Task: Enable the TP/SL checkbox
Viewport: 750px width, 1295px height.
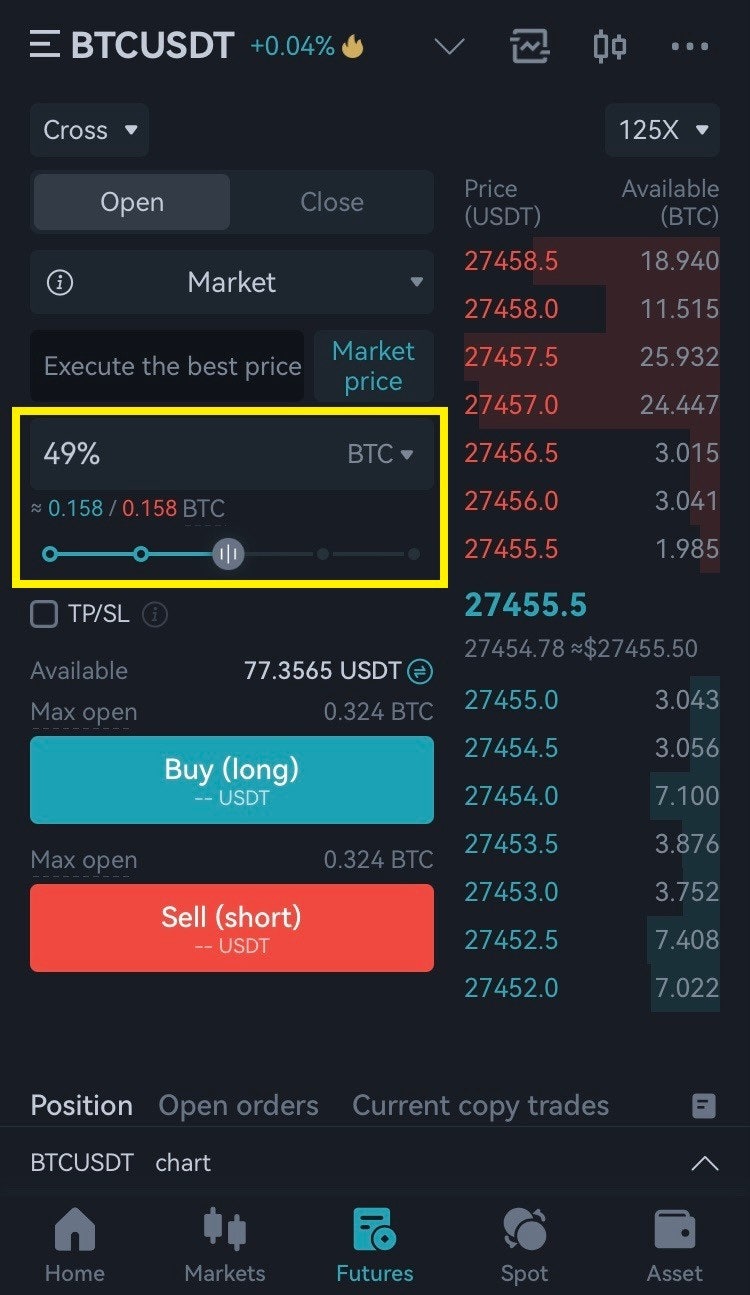Action: coord(44,614)
